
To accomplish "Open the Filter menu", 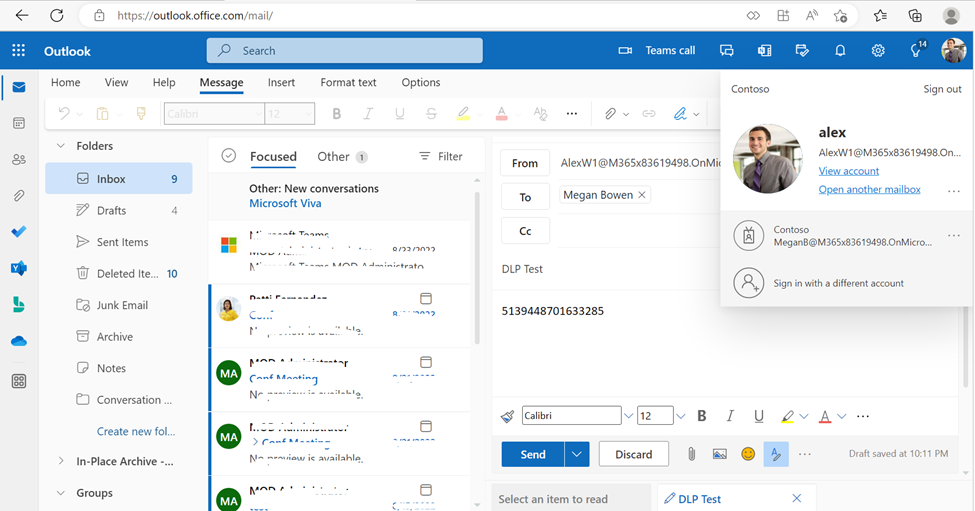I will (440, 156).
